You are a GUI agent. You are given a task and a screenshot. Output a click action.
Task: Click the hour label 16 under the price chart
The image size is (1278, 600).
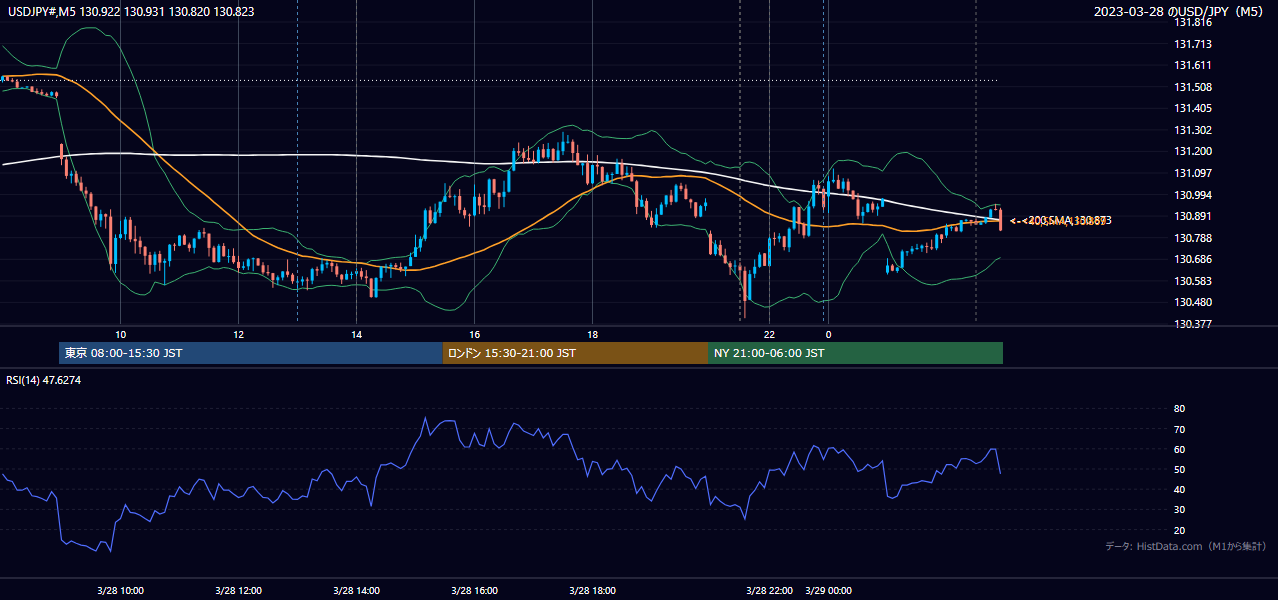tap(475, 334)
